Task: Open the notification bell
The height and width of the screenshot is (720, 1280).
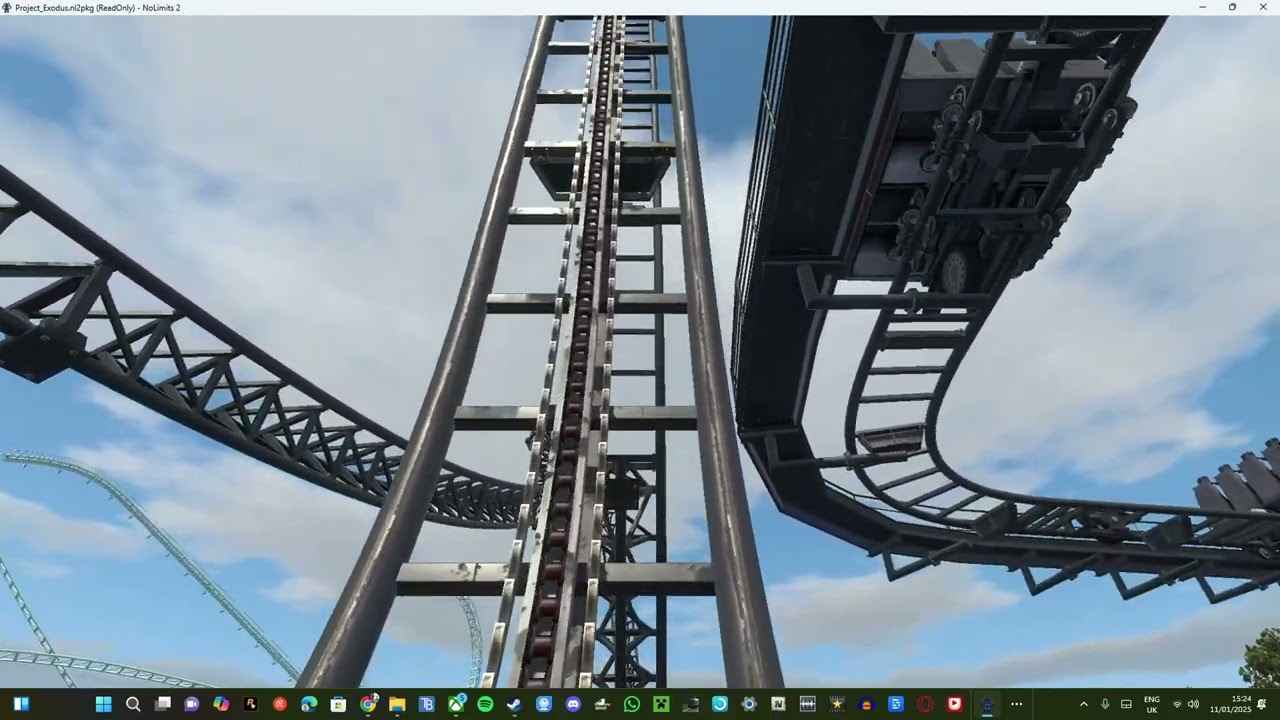Action: [1262, 704]
